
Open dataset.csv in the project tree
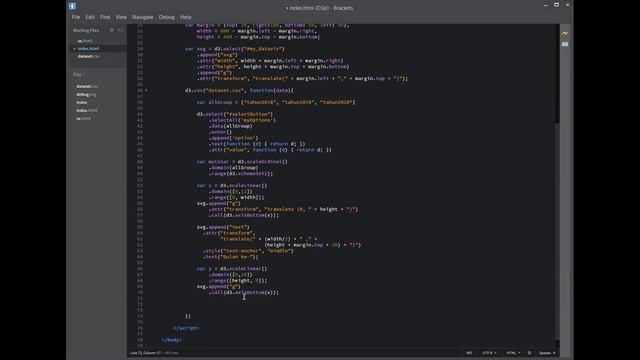coord(87,87)
